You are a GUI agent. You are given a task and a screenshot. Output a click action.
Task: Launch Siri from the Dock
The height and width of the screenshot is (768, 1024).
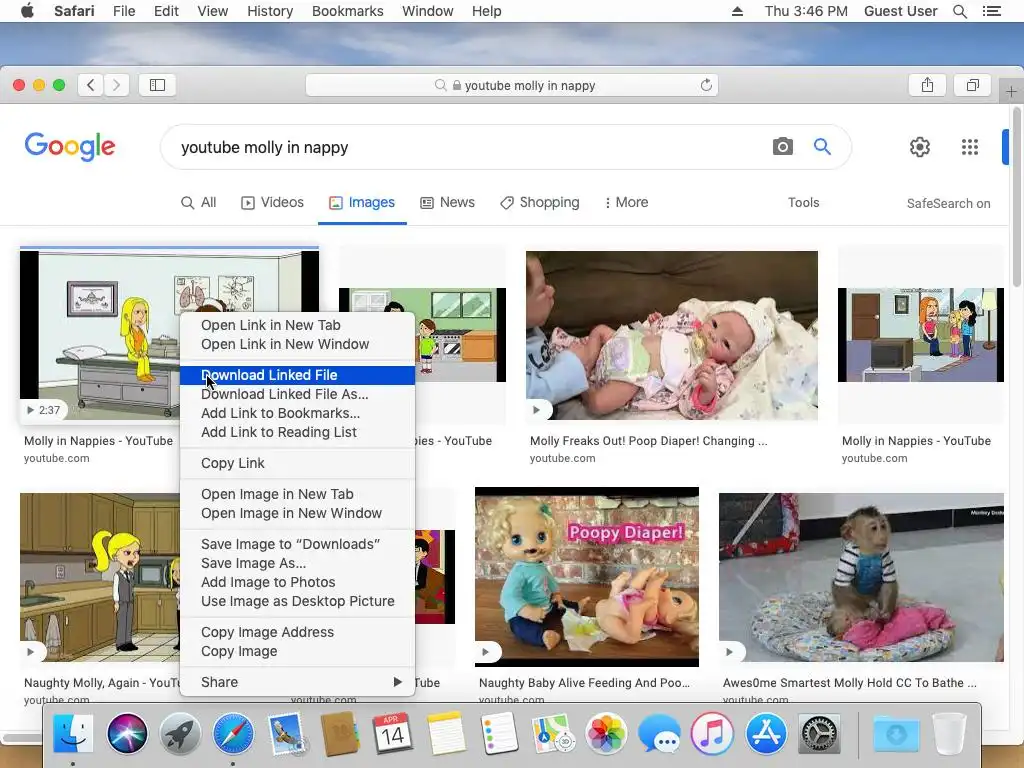(x=127, y=734)
